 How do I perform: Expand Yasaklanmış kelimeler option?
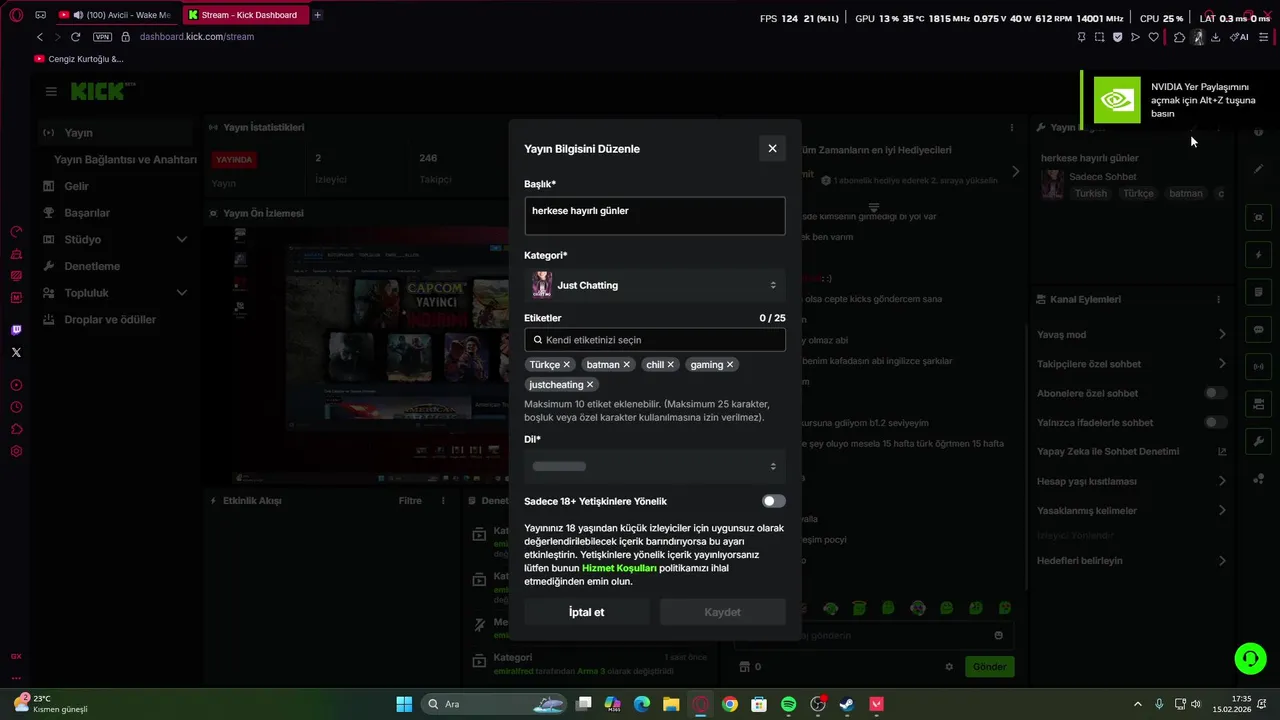click(1222, 511)
